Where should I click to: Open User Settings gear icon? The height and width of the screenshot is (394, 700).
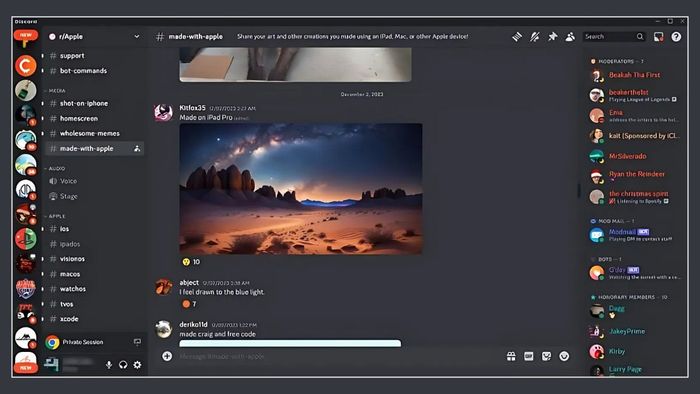pyautogui.click(x=138, y=365)
